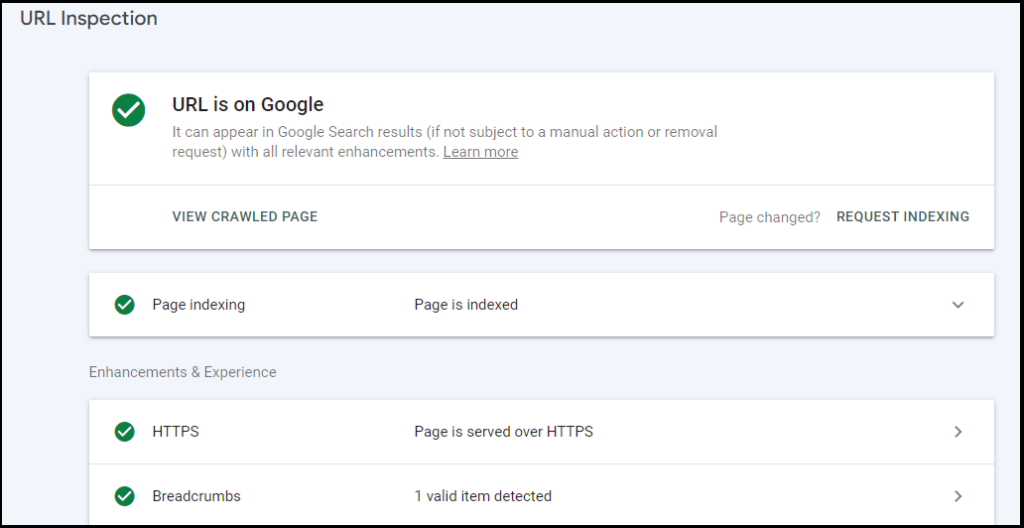This screenshot has height=528, width=1024.
Task: Click the 'URL is on Google' title
Action: pos(248,105)
